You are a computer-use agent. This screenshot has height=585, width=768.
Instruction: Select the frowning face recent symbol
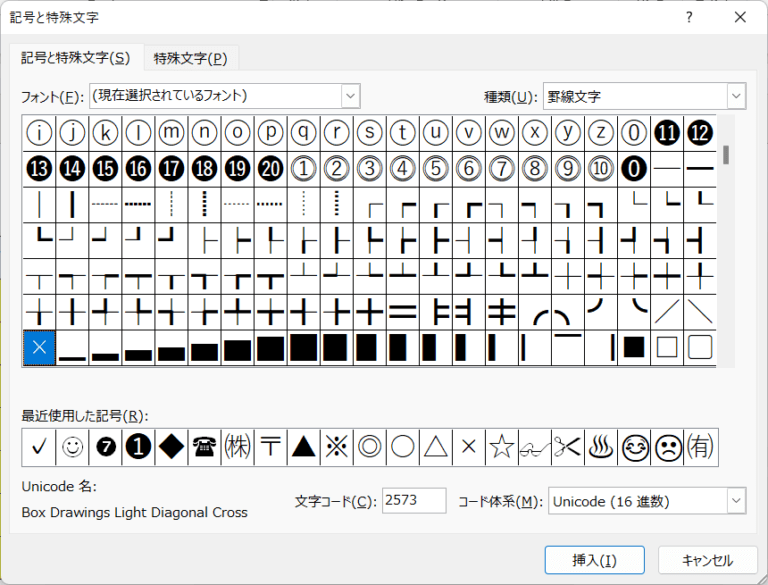click(x=666, y=448)
